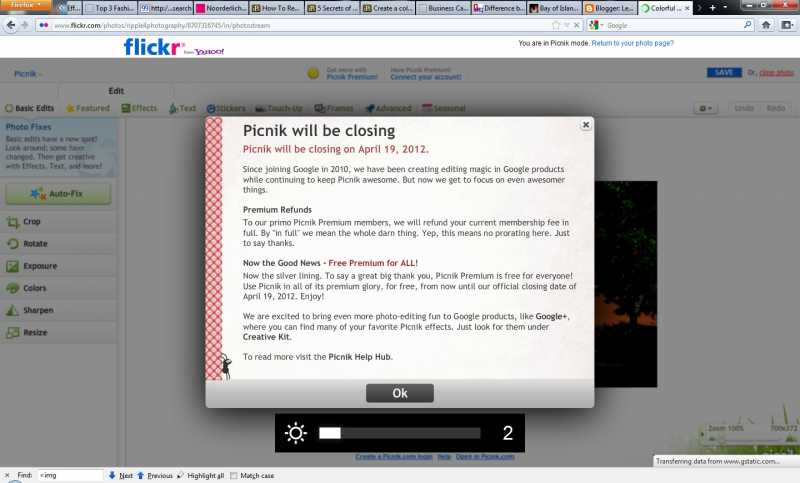Switch to the Frames tab
The height and width of the screenshot is (483, 800).
pyautogui.click(x=334, y=108)
